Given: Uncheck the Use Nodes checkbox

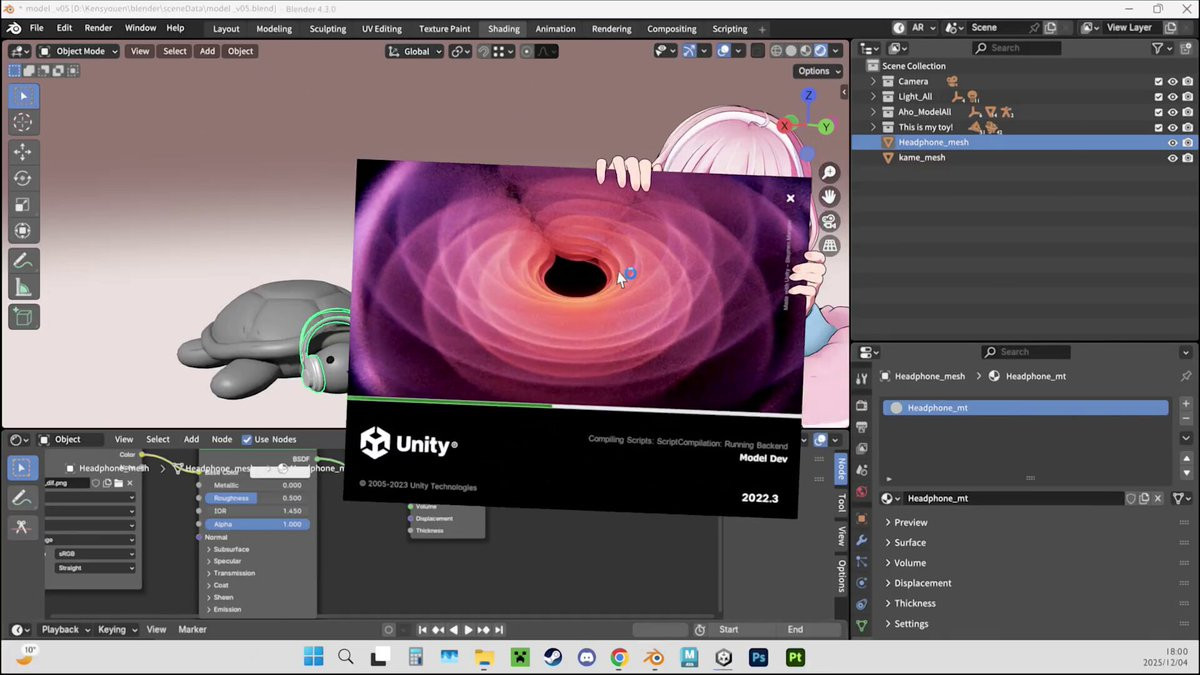Looking at the screenshot, I should 247,439.
